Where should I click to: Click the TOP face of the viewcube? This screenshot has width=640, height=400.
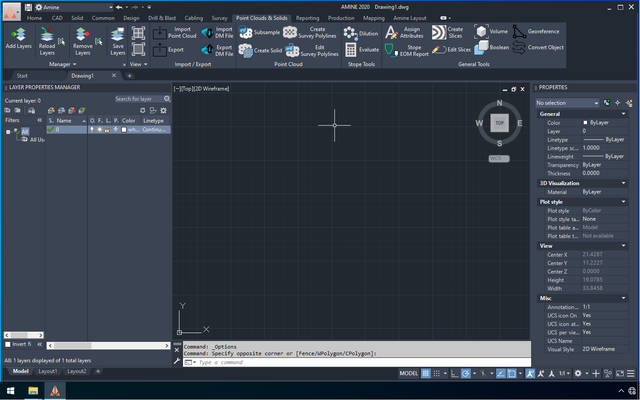tap(500, 123)
